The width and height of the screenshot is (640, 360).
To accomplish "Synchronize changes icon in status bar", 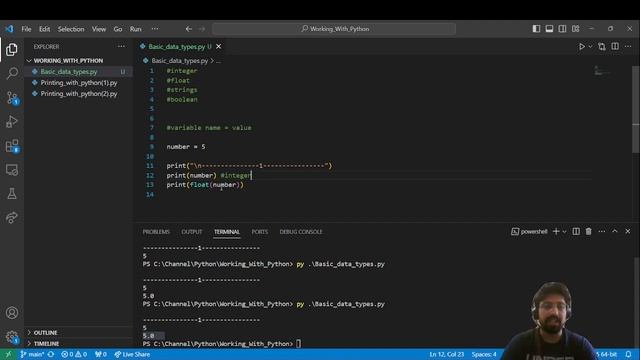I will tap(51, 354).
